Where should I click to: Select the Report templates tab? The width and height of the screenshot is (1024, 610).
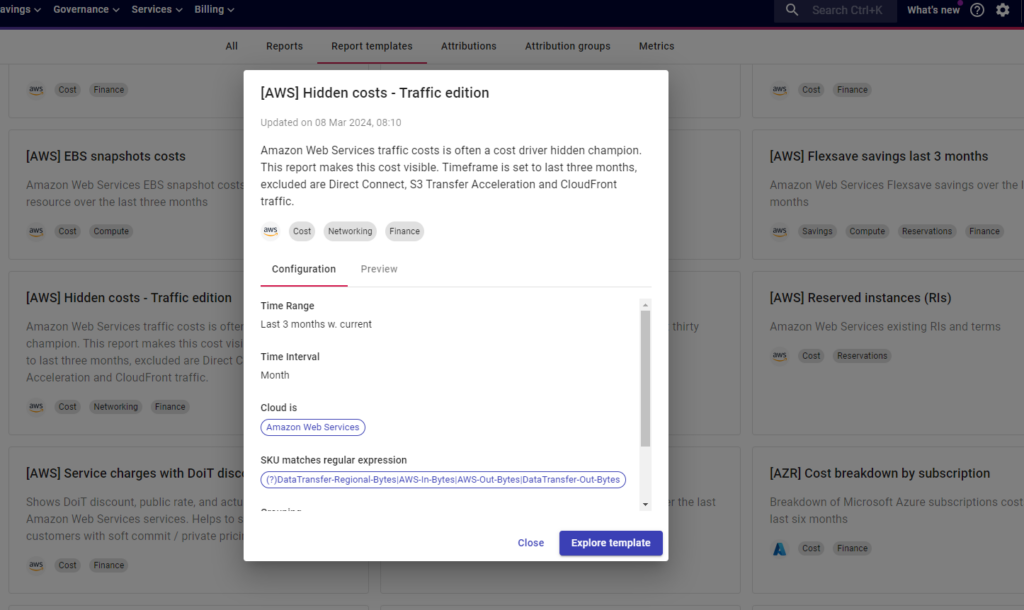pos(372,46)
